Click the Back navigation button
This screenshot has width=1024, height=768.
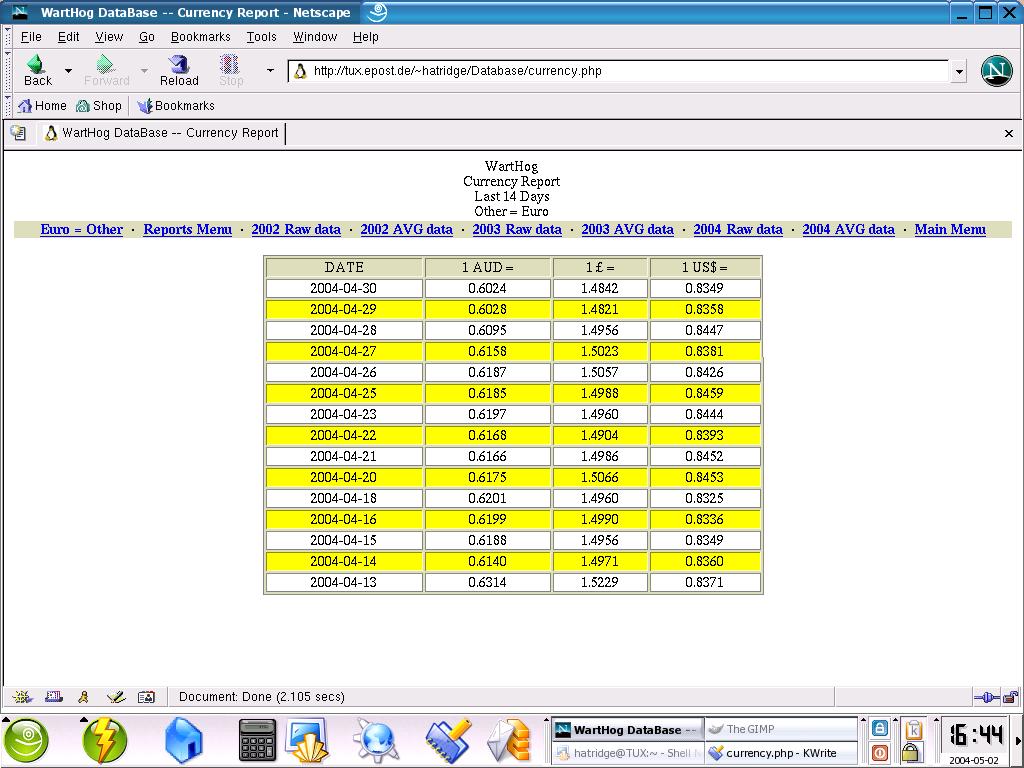click(x=37, y=70)
